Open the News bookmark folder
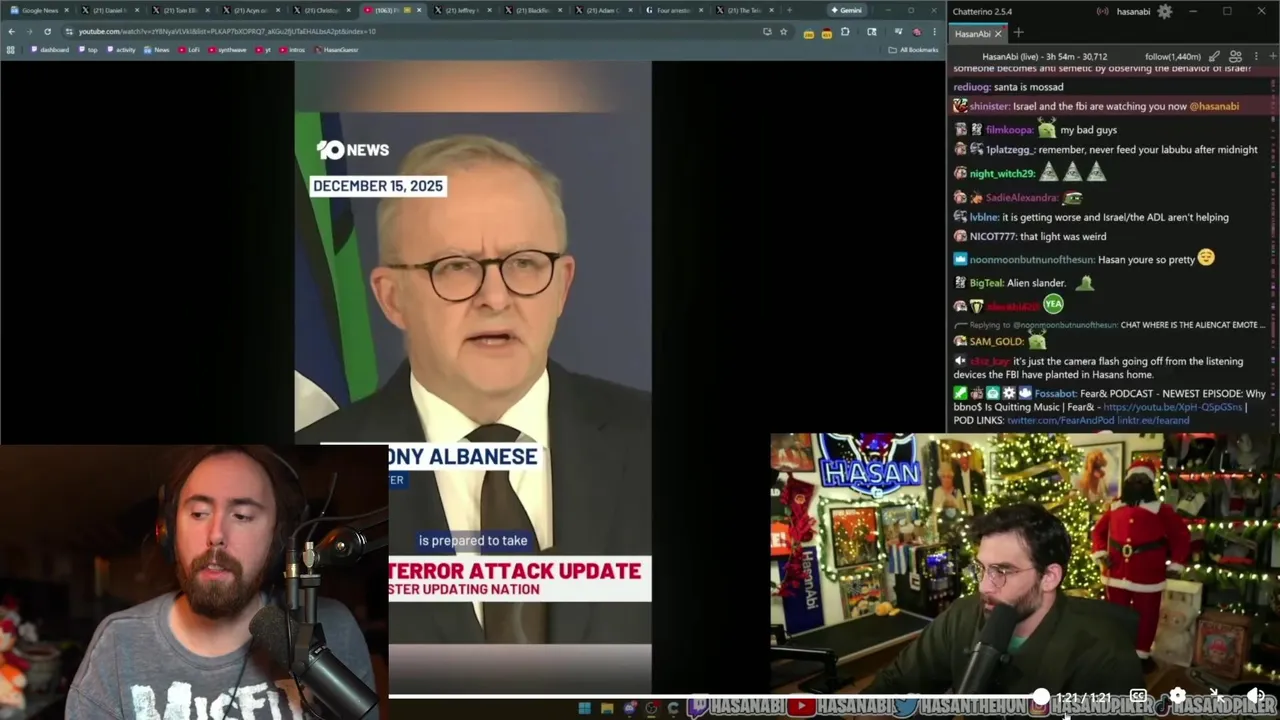This screenshot has width=1280, height=720. click(x=155, y=49)
